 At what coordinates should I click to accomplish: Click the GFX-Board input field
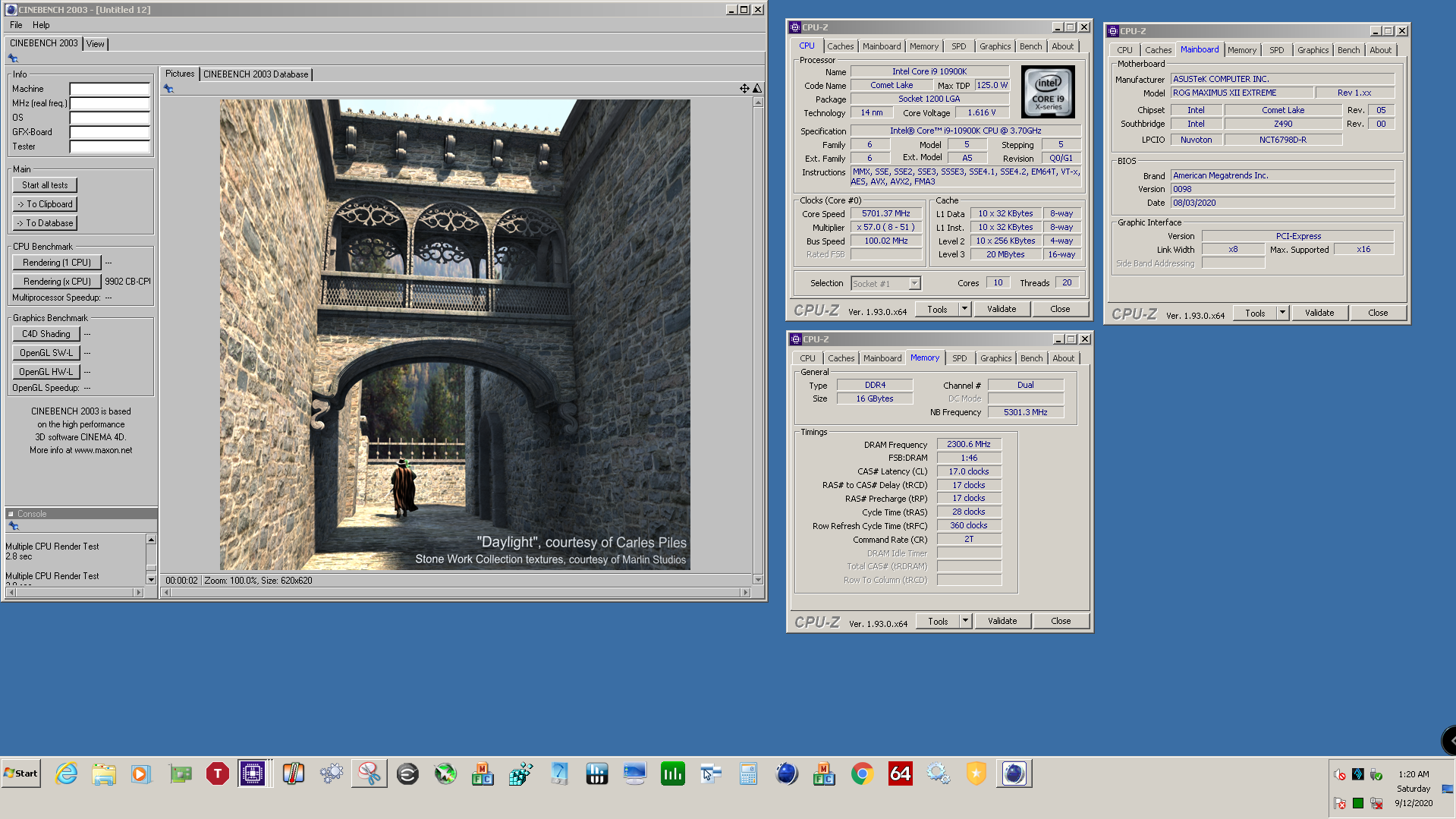109,132
